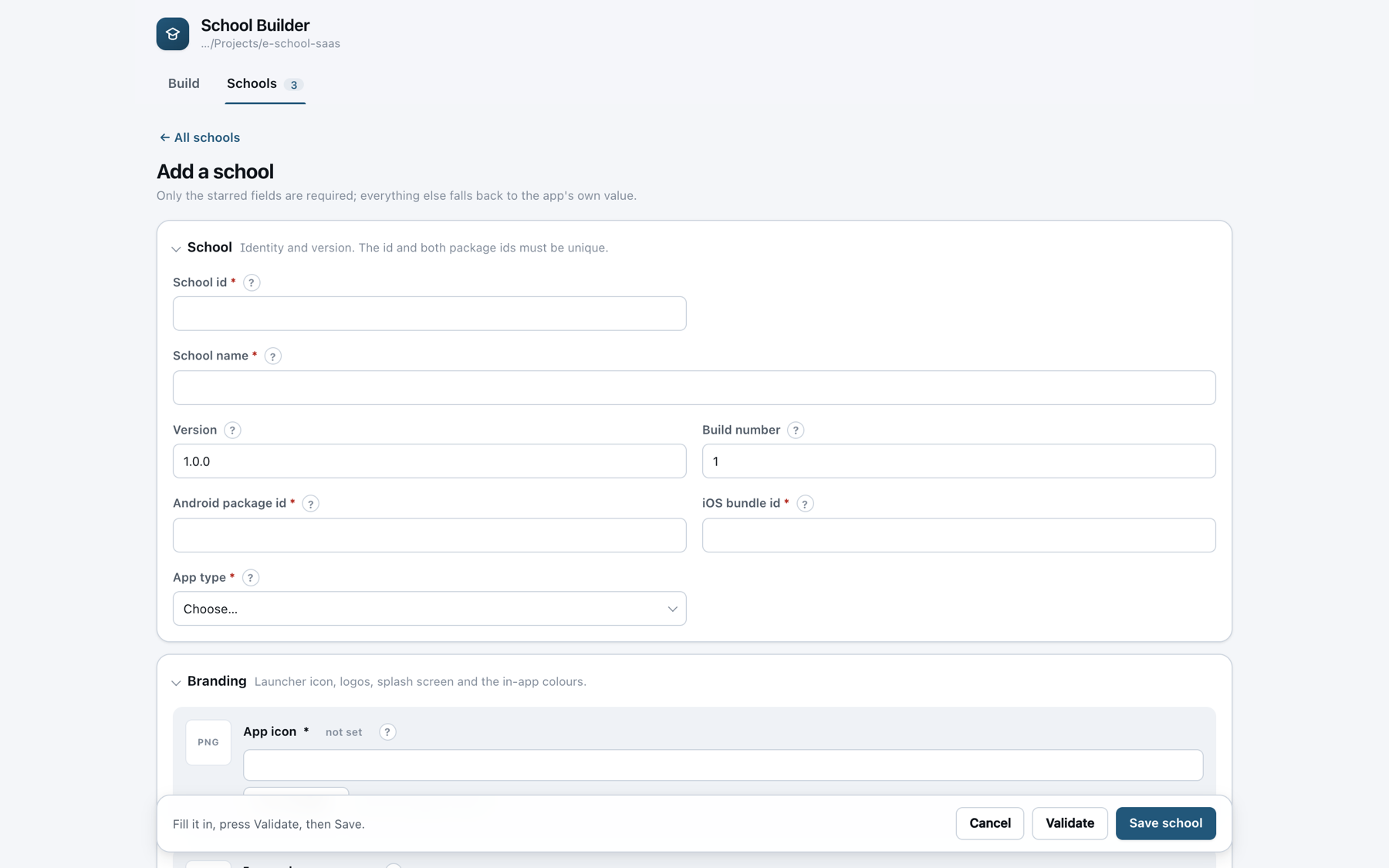Click the Build number field showing 1
This screenshot has width=1389, height=868.
(x=959, y=461)
